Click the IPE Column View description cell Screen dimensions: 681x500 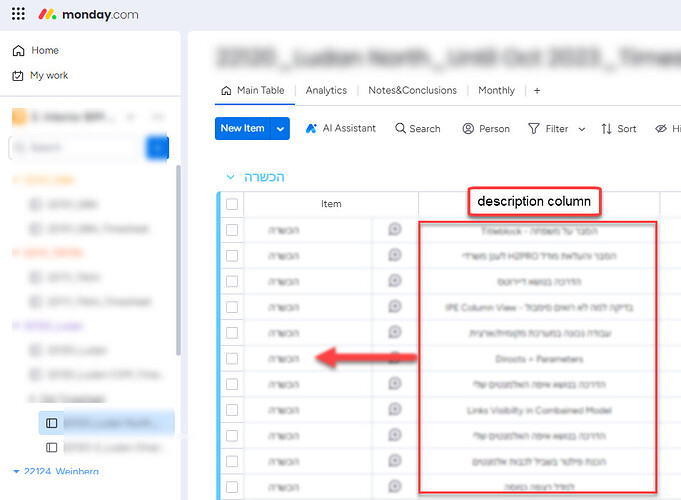click(539, 308)
